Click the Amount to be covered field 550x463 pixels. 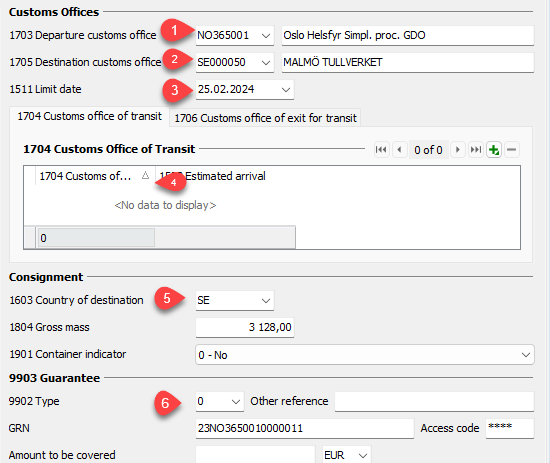click(255, 455)
